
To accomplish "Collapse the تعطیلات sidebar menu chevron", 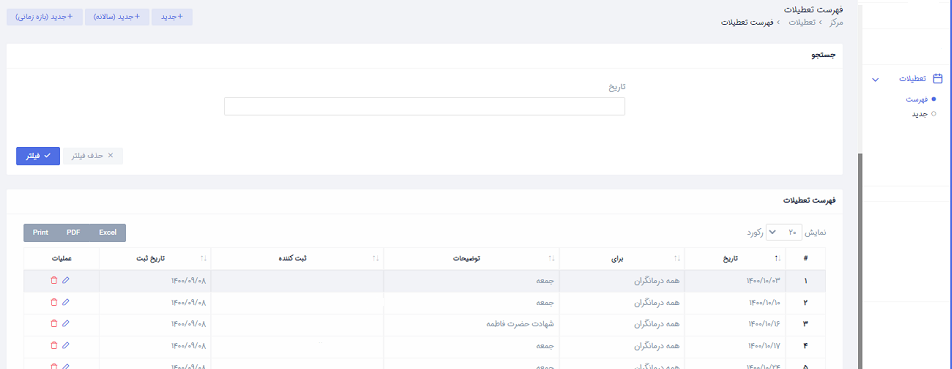I will click(875, 80).
